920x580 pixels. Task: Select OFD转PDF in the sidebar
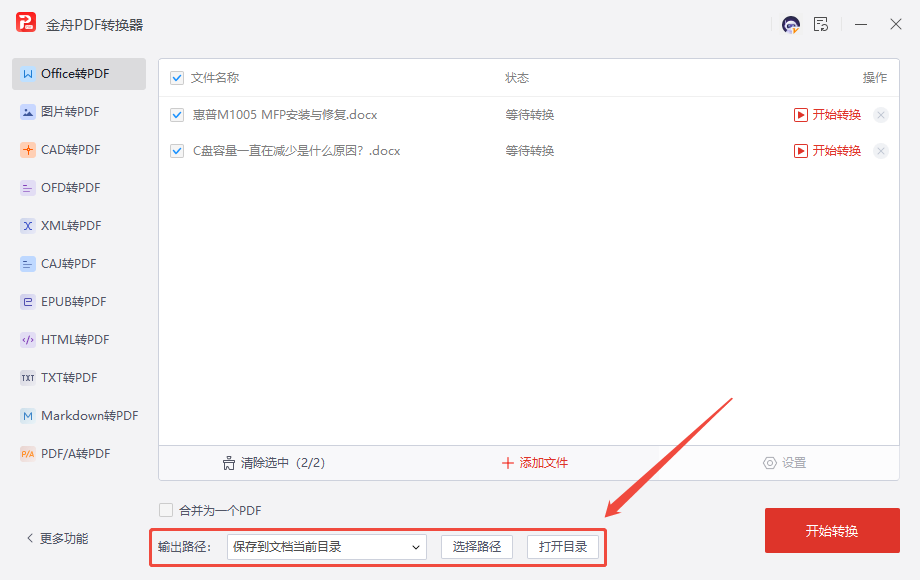click(x=79, y=188)
